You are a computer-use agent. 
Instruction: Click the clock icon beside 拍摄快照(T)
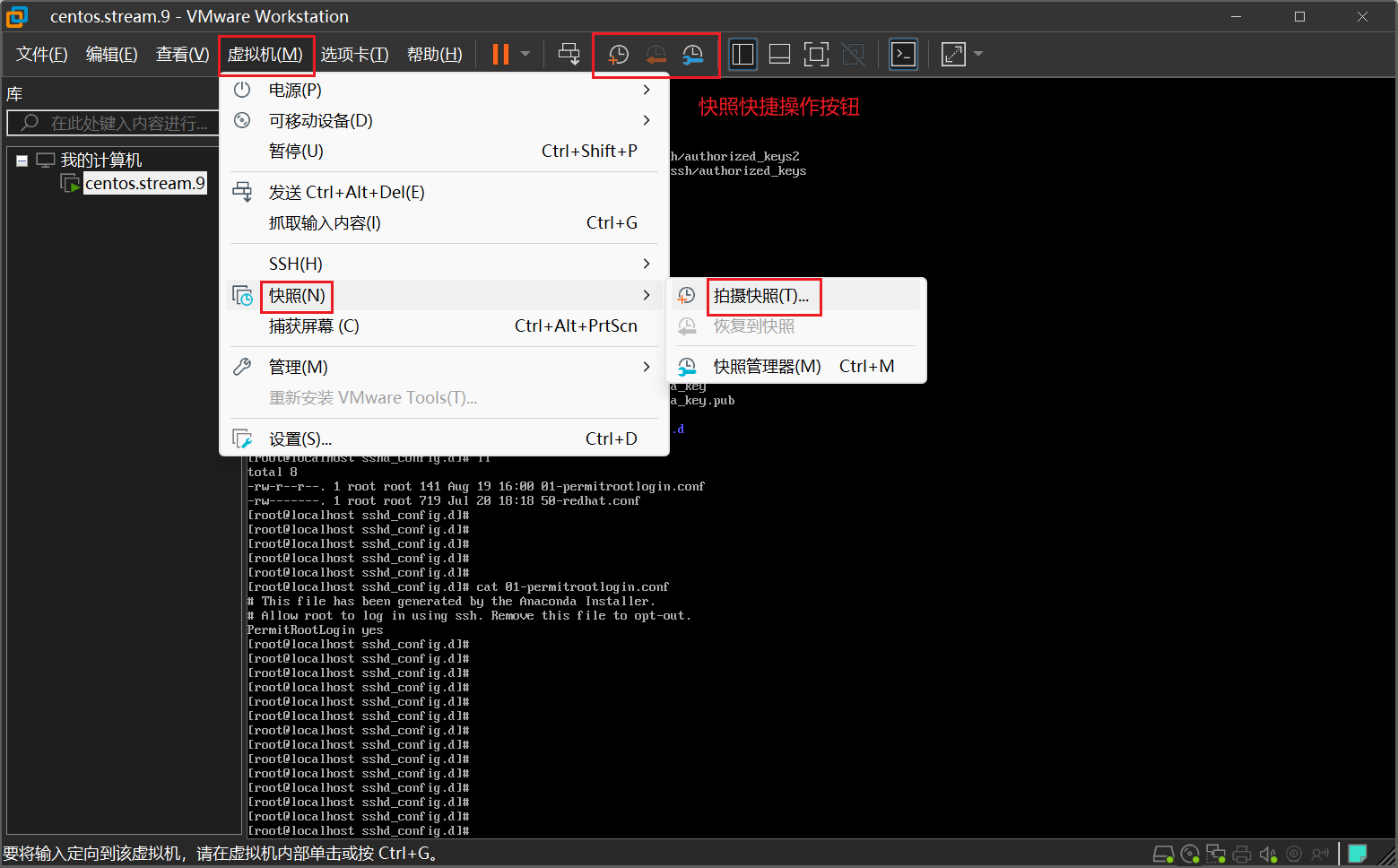[687, 296]
